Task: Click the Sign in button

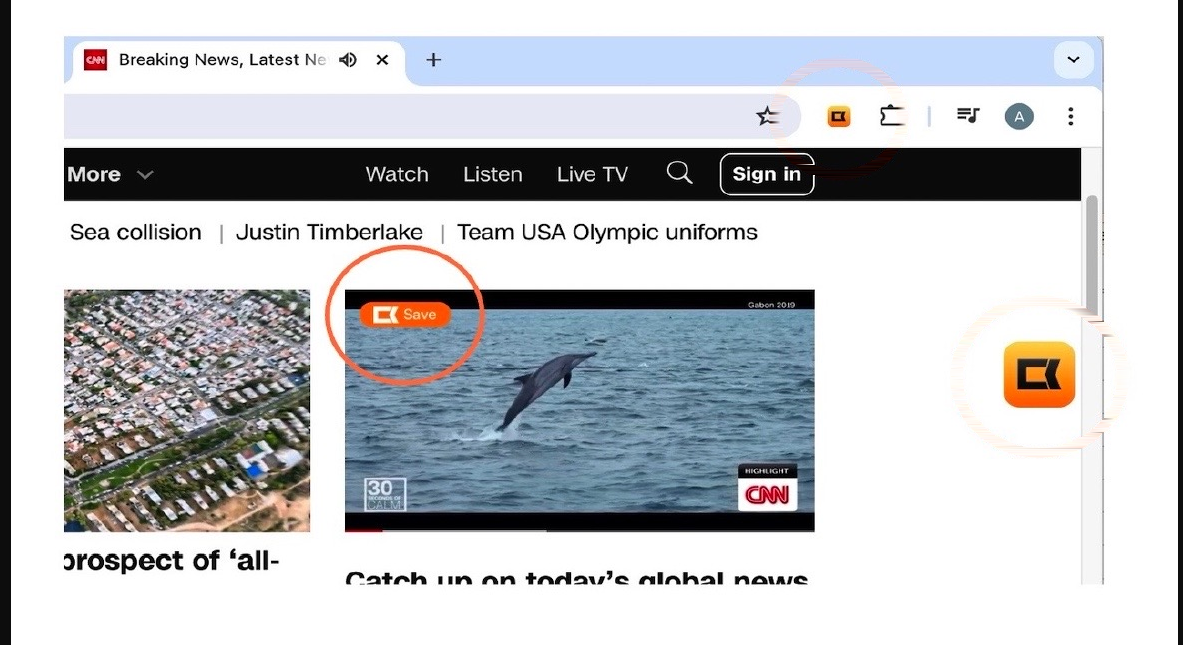Action: point(767,174)
